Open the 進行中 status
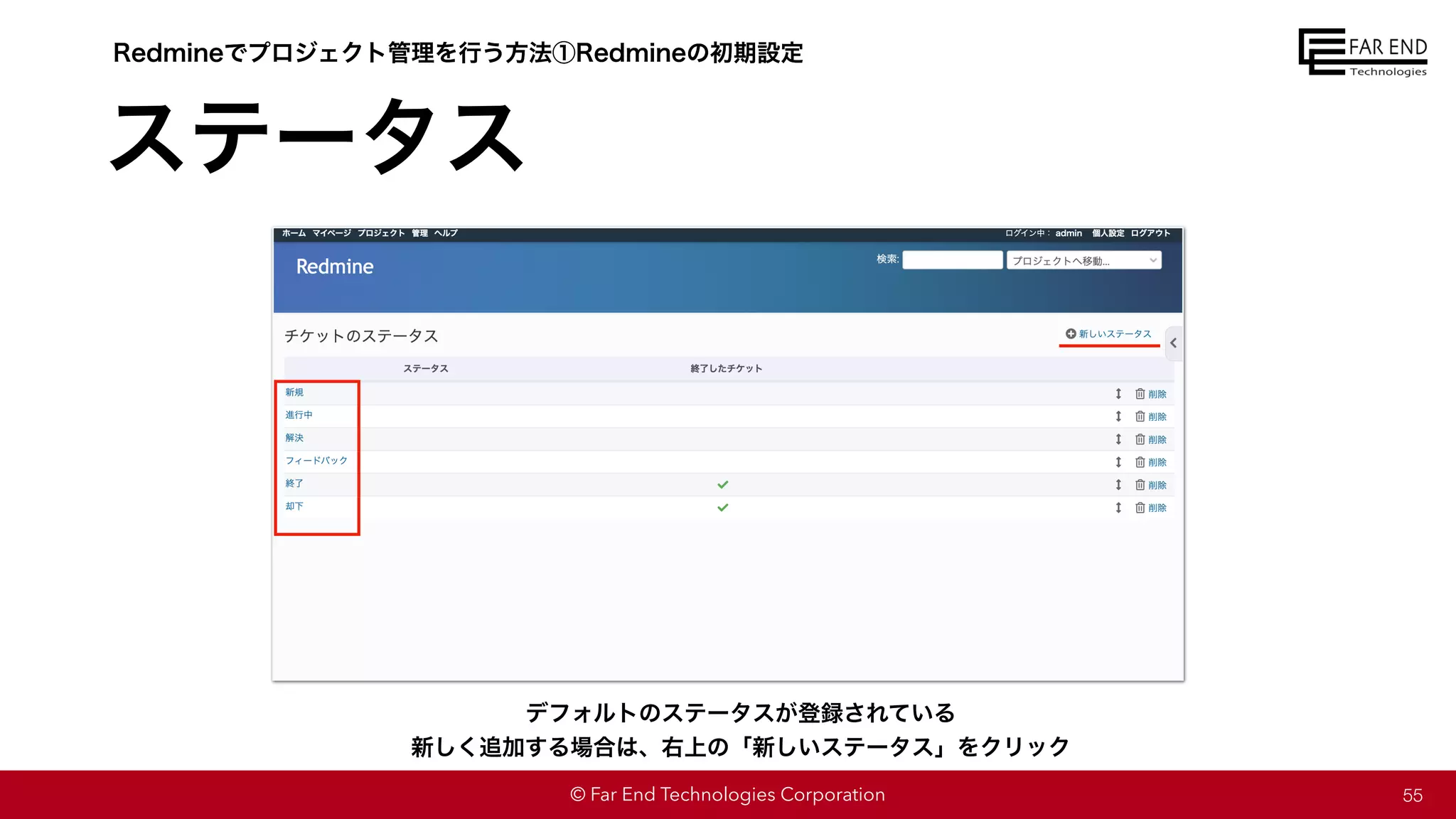 pyautogui.click(x=299, y=415)
